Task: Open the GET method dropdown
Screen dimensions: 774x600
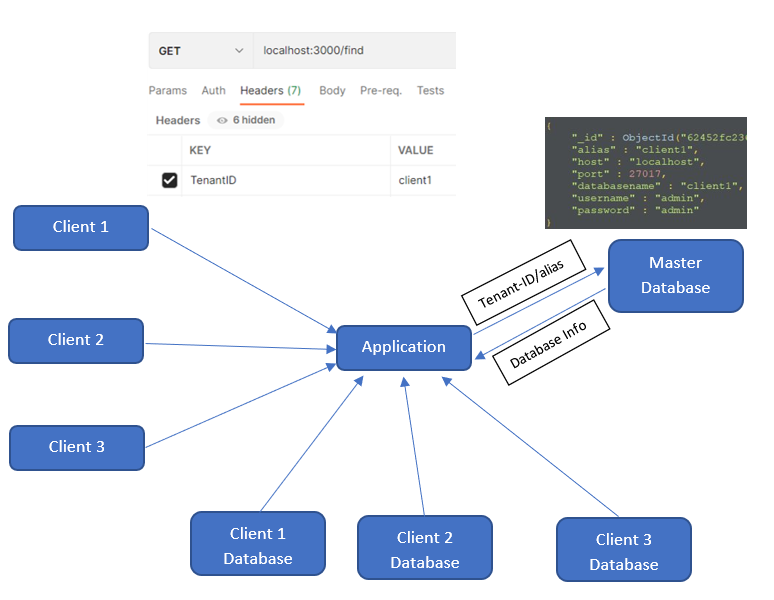Action: [x=201, y=51]
